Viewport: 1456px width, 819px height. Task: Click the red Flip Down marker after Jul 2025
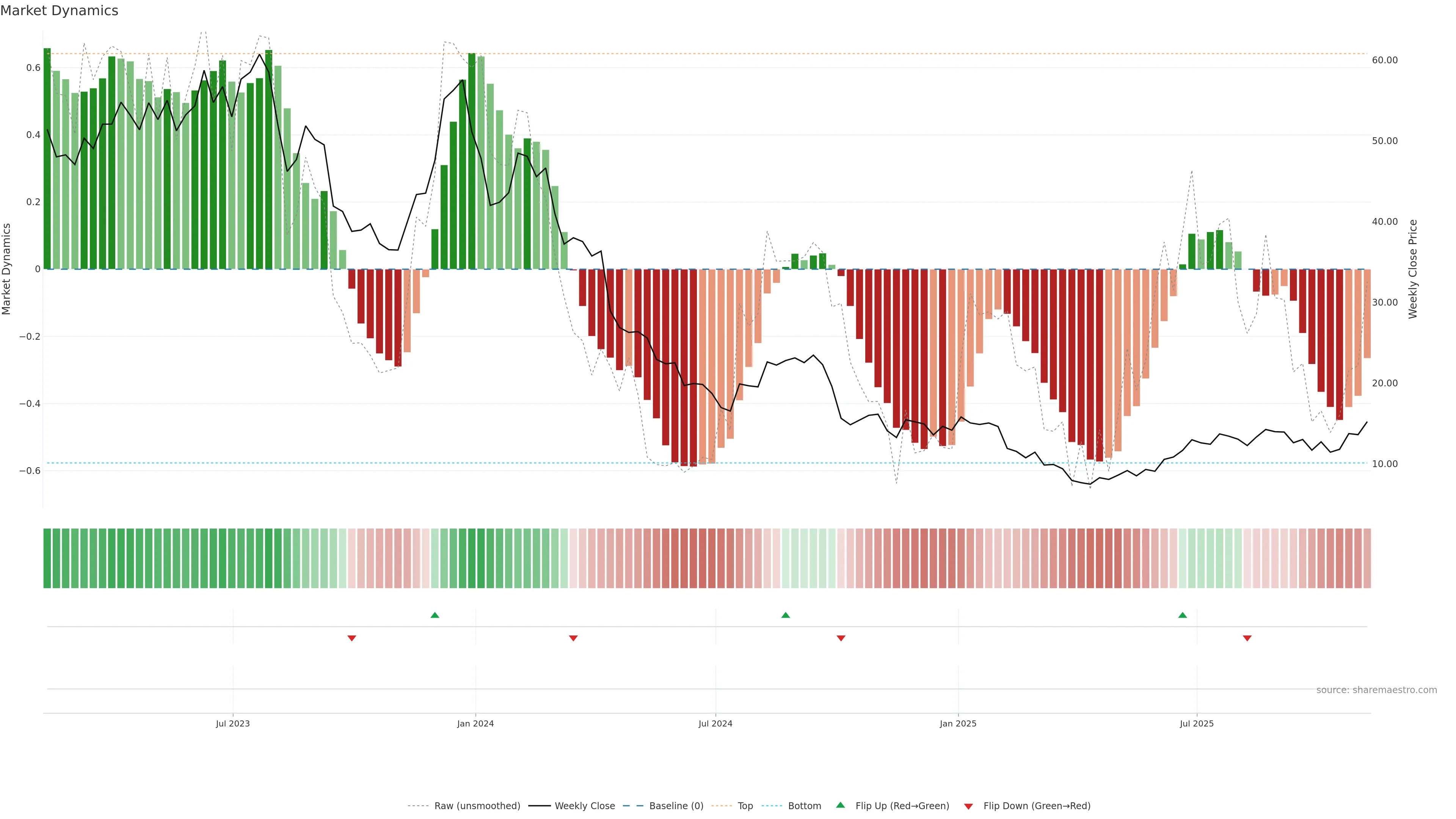tap(1247, 638)
